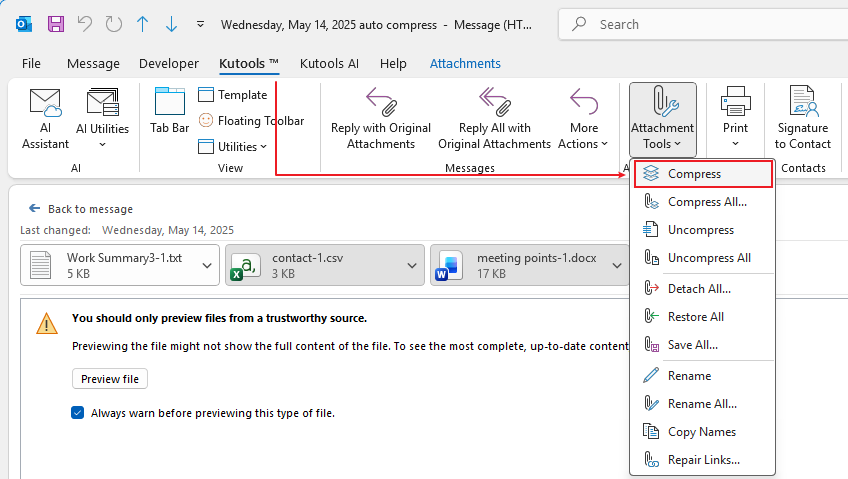Image resolution: width=848 pixels, height=479 pixels.
Task: Select the meeting points-1.docx attachment
Action: click(520, 265)
